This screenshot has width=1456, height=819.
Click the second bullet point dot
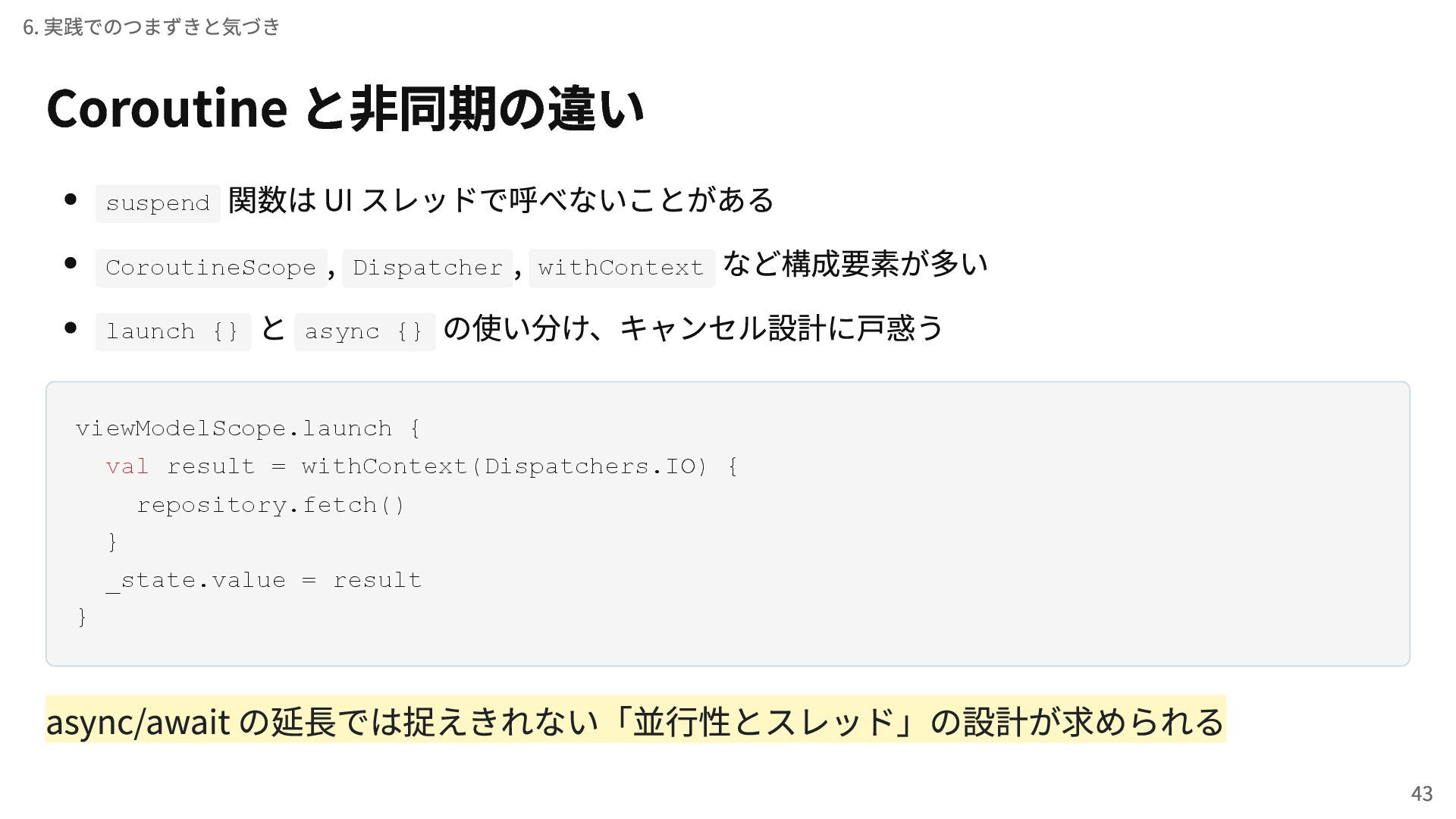(71, 263)
